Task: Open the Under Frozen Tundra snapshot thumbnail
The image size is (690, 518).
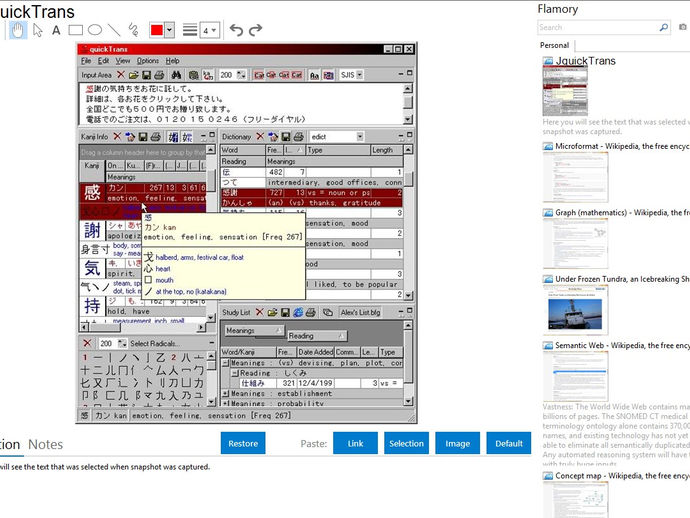Action: (x=576, y=310)
